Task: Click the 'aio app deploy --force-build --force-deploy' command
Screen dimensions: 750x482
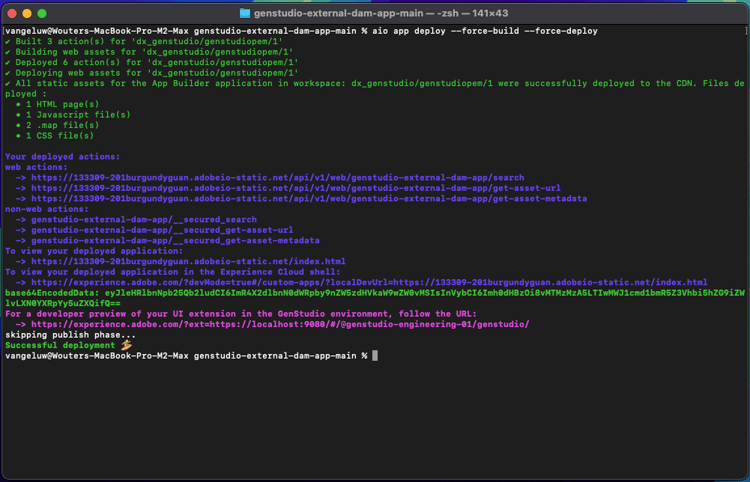Action: coord(485,31)
